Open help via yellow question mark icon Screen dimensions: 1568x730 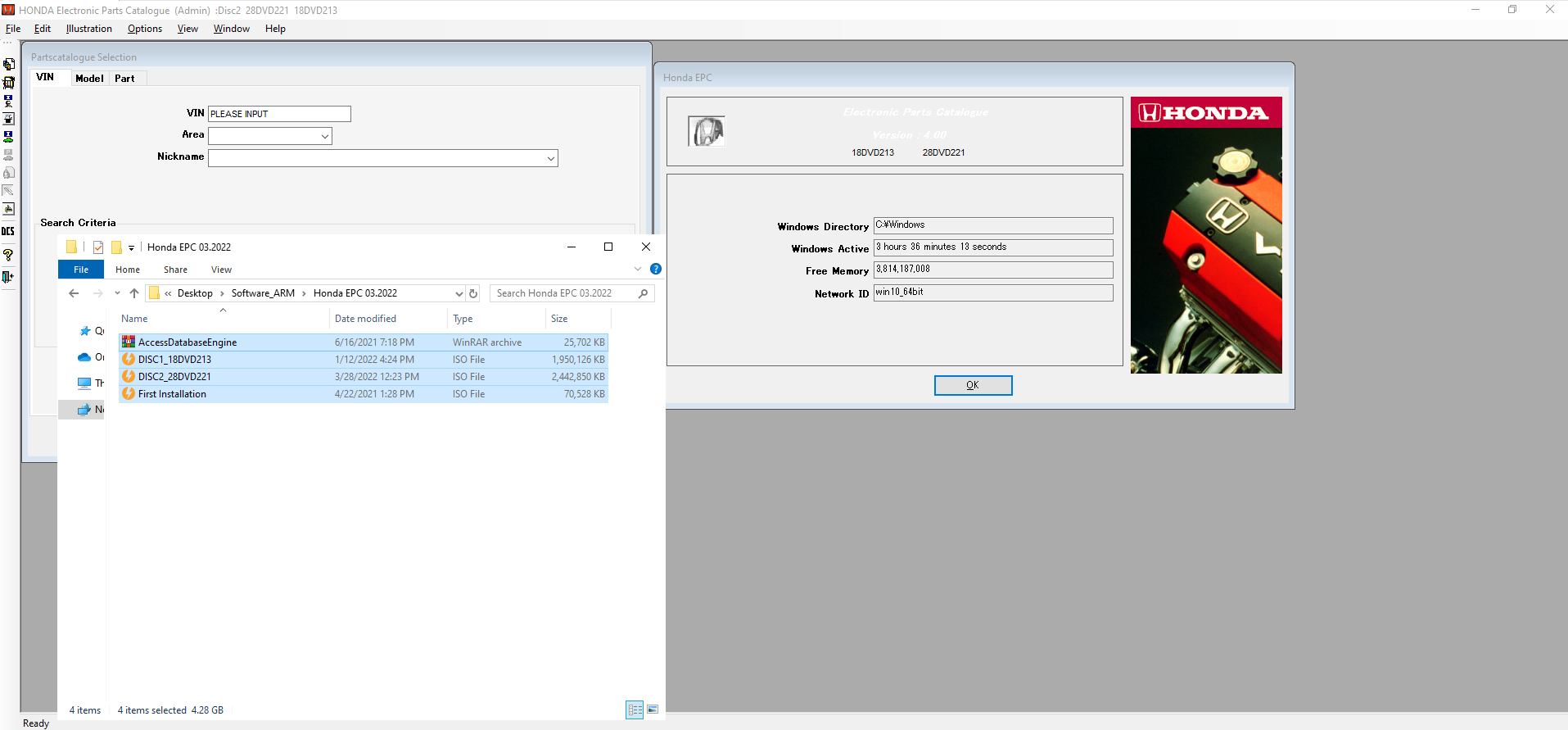8,256
